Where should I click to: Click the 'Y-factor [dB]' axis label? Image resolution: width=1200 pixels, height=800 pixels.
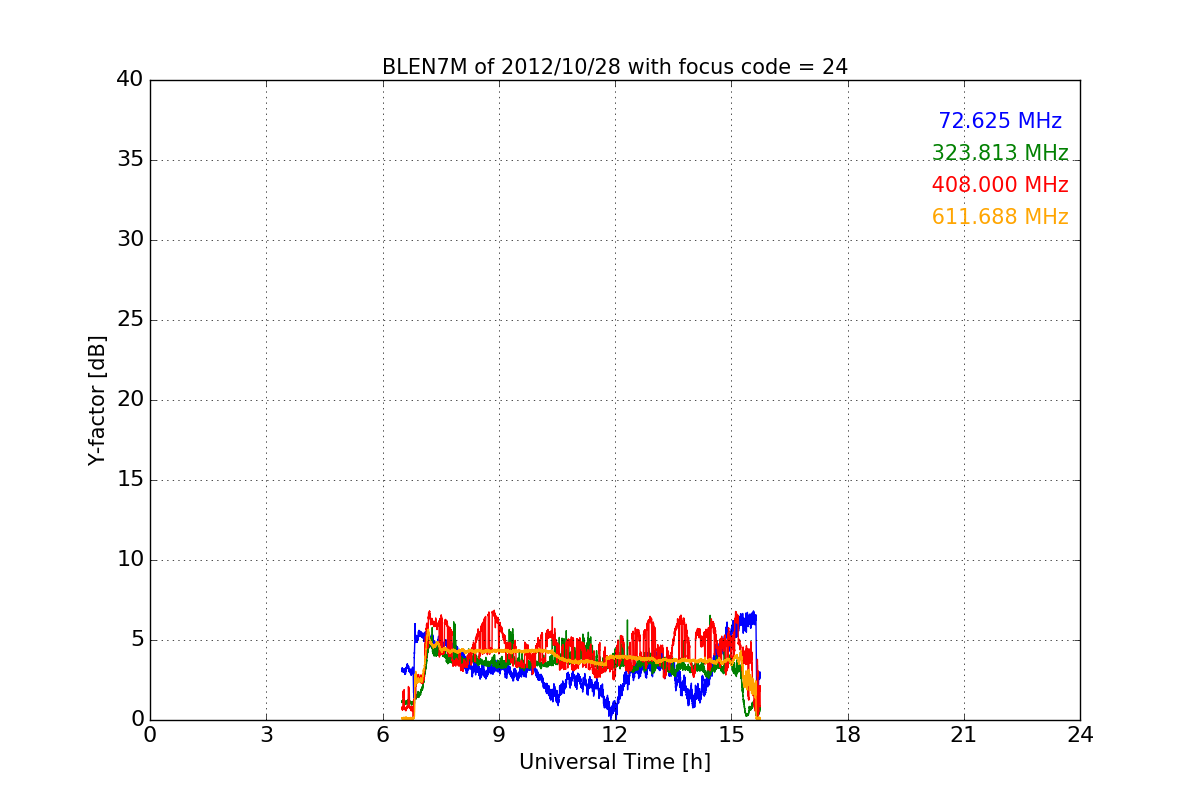[x=97, y=400]
